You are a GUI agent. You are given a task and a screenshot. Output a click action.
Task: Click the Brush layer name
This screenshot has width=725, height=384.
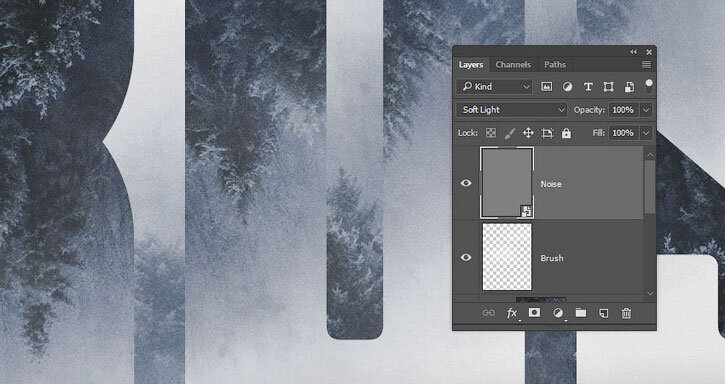(x=552, y=258)
